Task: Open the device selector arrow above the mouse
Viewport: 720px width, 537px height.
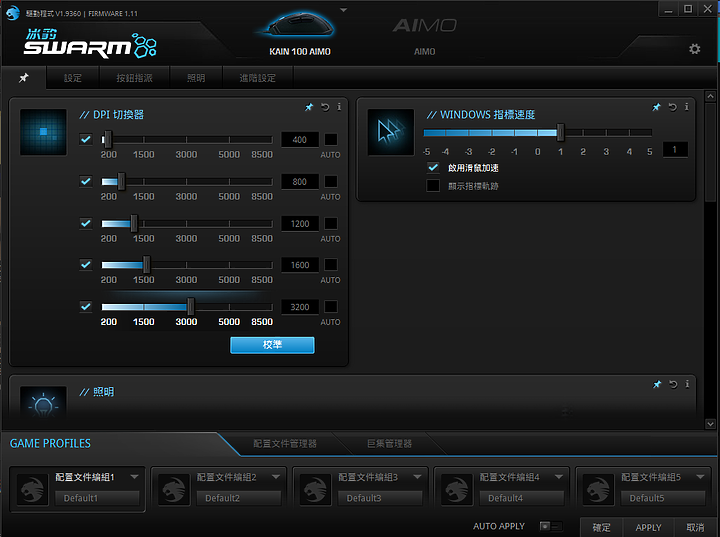Action: coord(343,10)
